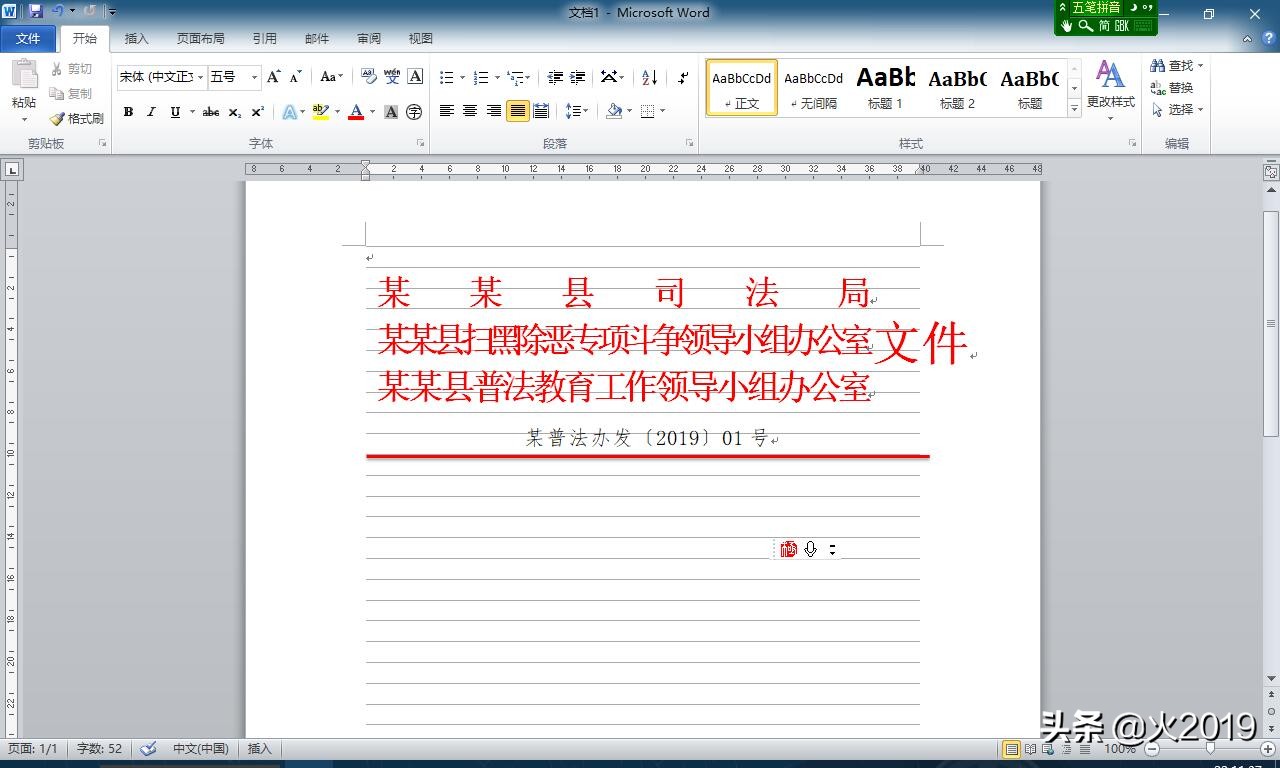Expand the line spacing options
This screenshot has height=768, width=1280.
coord(586,111)
